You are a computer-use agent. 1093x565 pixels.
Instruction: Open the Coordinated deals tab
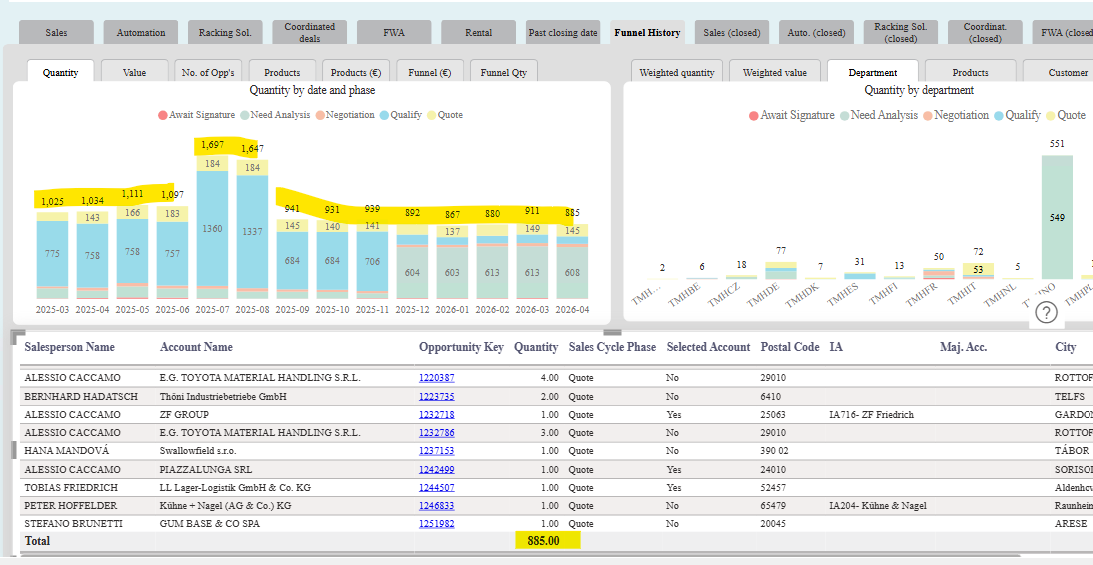(309, 33)
